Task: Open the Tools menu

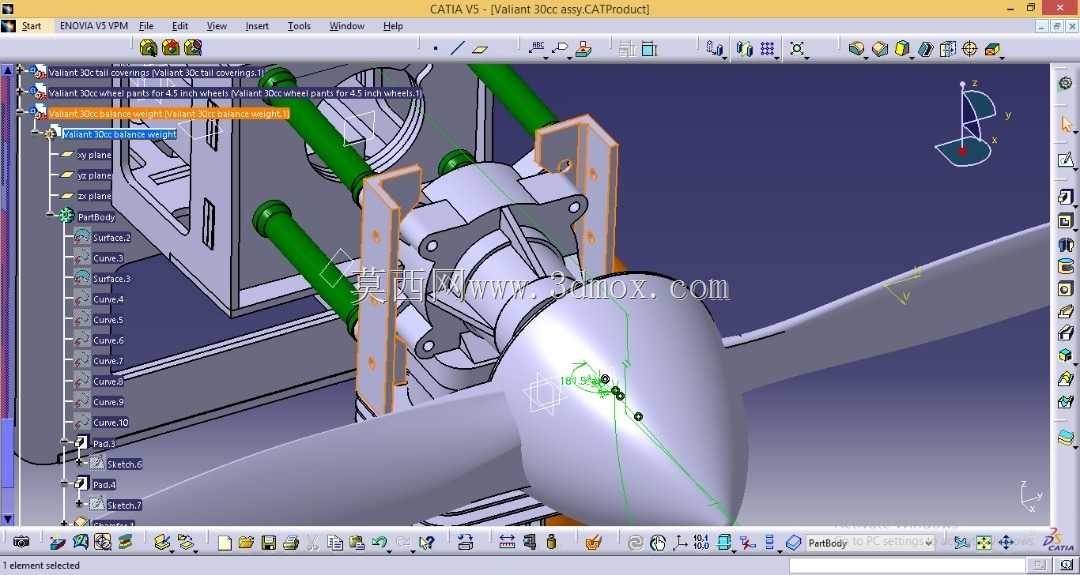Action: (299, 26)
